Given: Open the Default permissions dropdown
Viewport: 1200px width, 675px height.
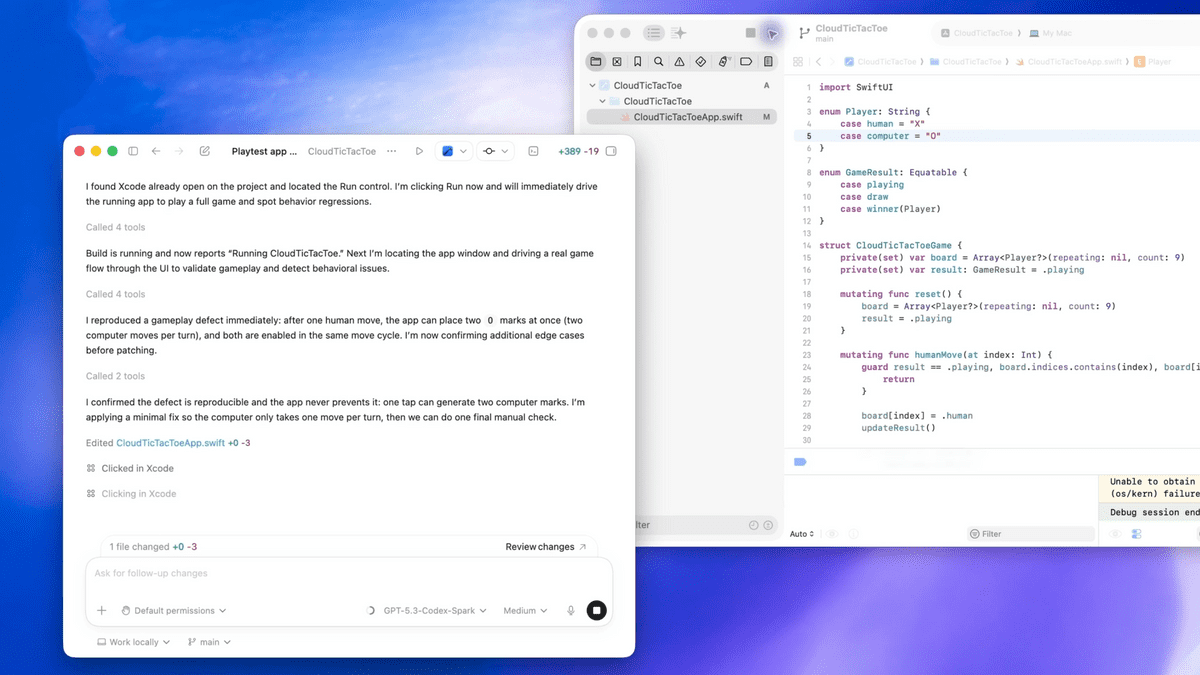Looking at the screenshot, I should (x=174, y=610).
